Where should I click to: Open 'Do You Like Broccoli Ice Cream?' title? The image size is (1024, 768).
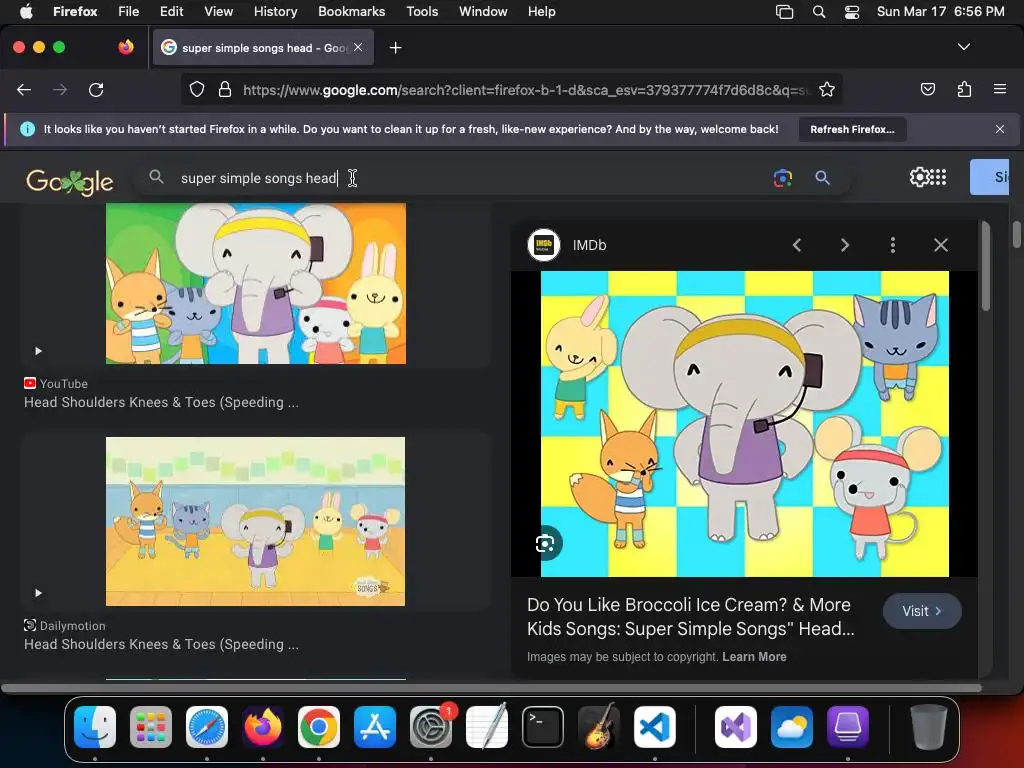tap(690, 616)
